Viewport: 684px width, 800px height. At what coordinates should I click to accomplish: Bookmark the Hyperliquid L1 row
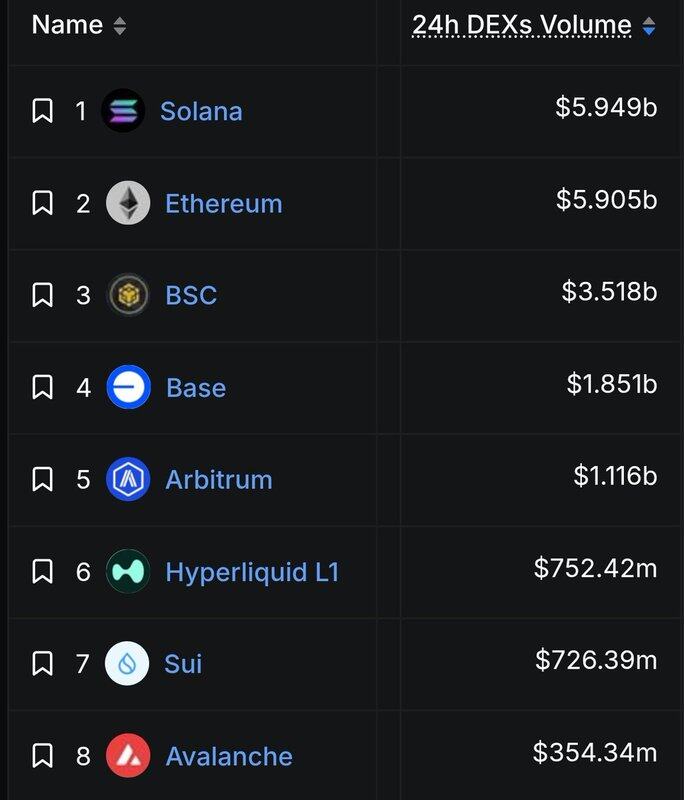click(43, 571)
